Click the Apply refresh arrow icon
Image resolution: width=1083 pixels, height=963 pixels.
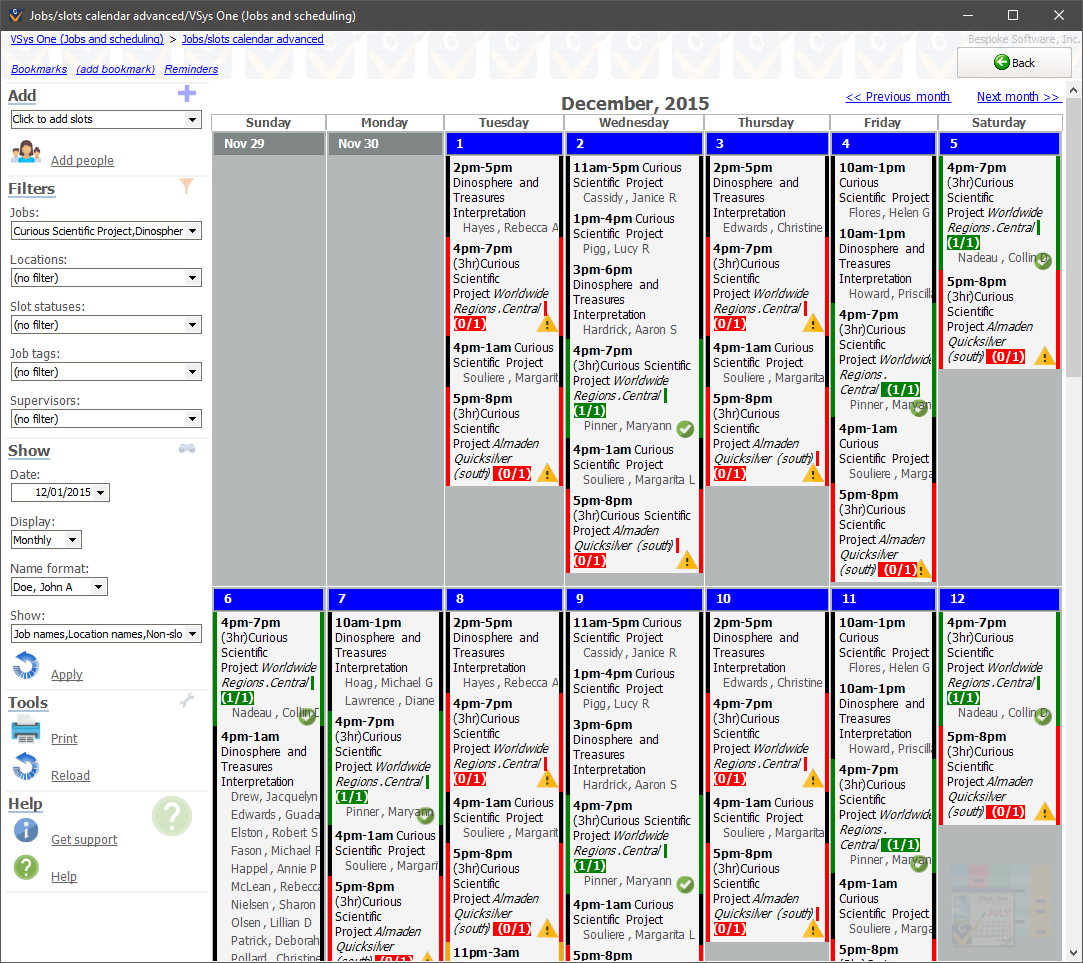pyautogui.click(x=26, y=666)
